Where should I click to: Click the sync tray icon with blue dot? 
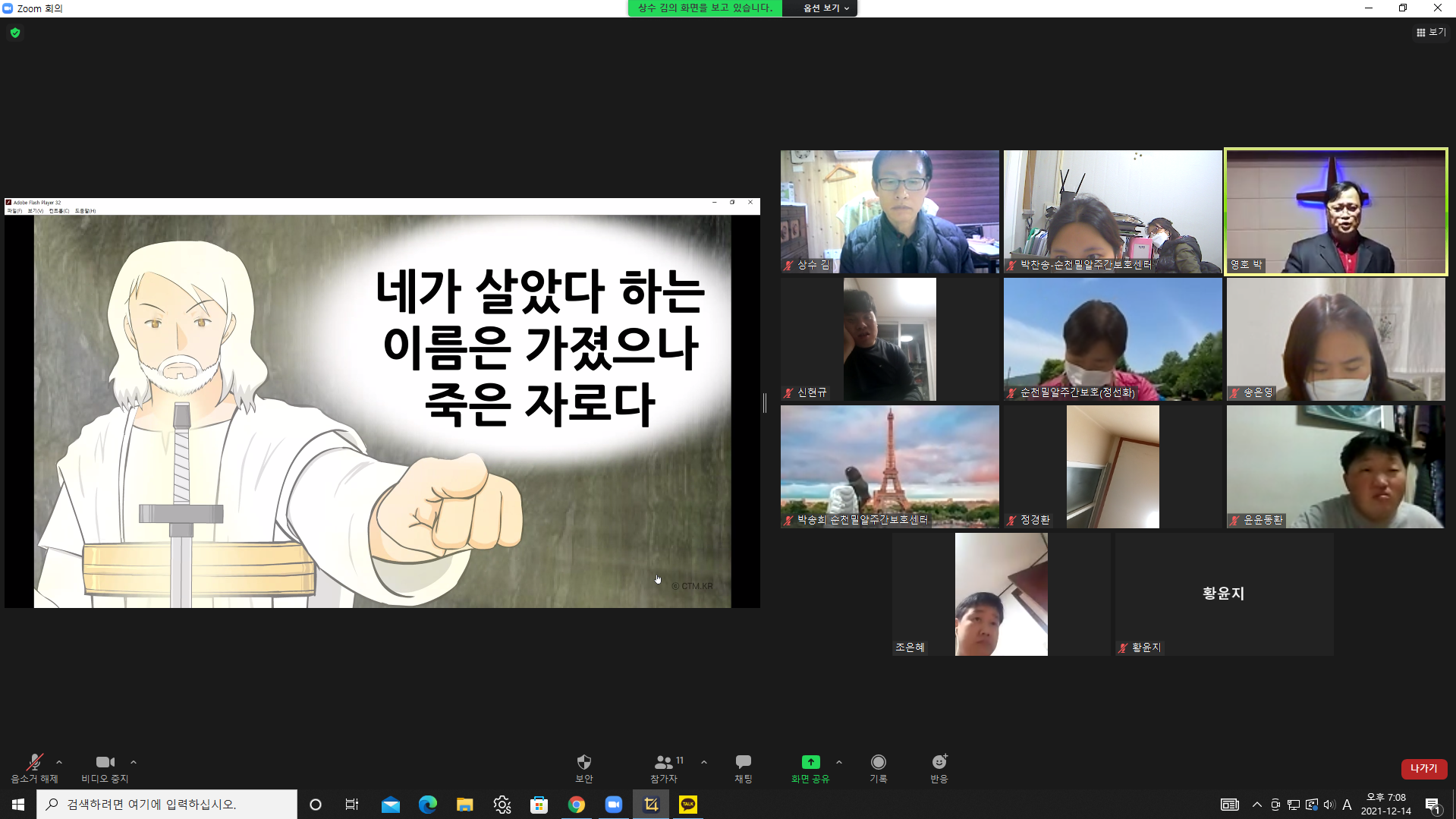tap(1312, 805)
